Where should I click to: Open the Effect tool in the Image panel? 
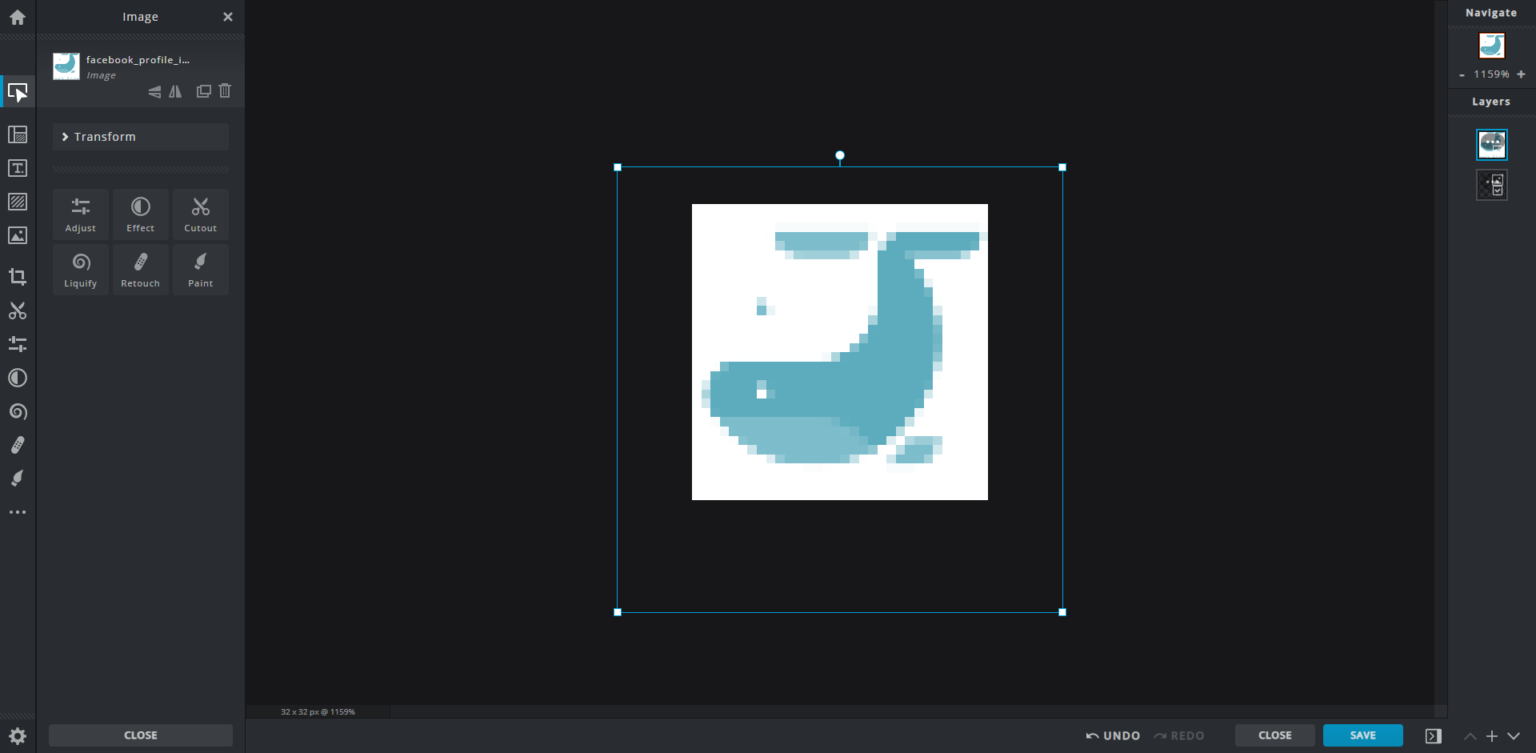tap(140, 214)
